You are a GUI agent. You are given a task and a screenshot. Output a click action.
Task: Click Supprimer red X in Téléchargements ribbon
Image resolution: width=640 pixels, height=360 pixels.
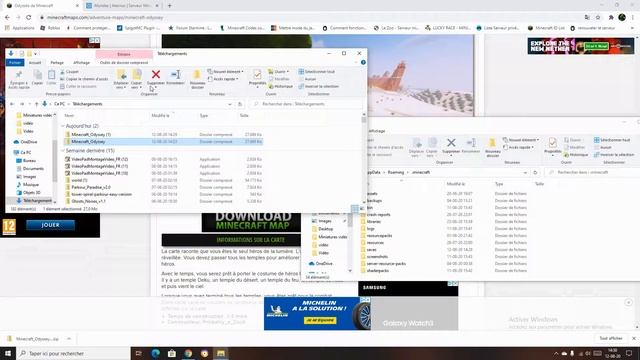coord(156,74)
